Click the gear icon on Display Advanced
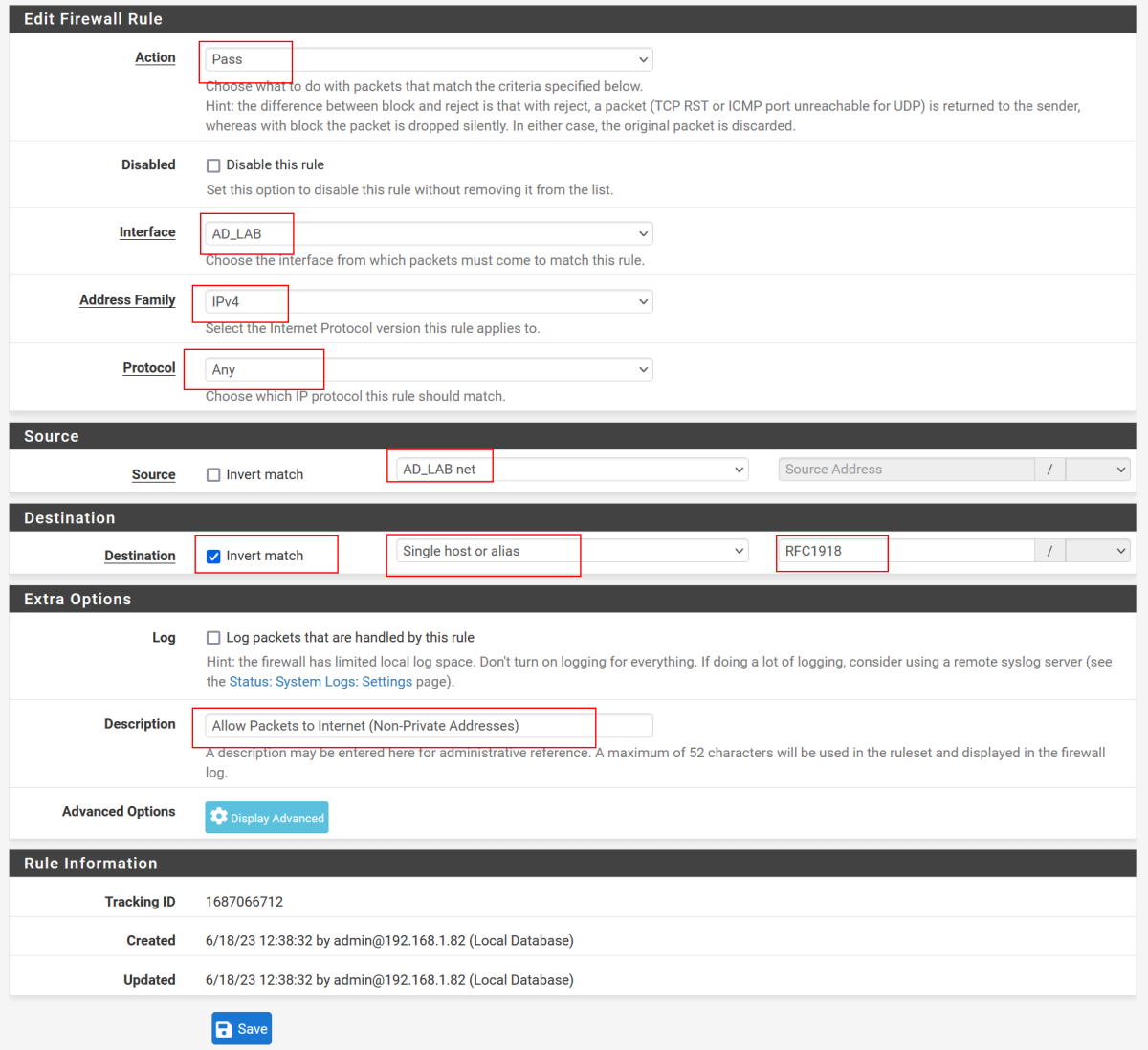 [x=219, y=817]
